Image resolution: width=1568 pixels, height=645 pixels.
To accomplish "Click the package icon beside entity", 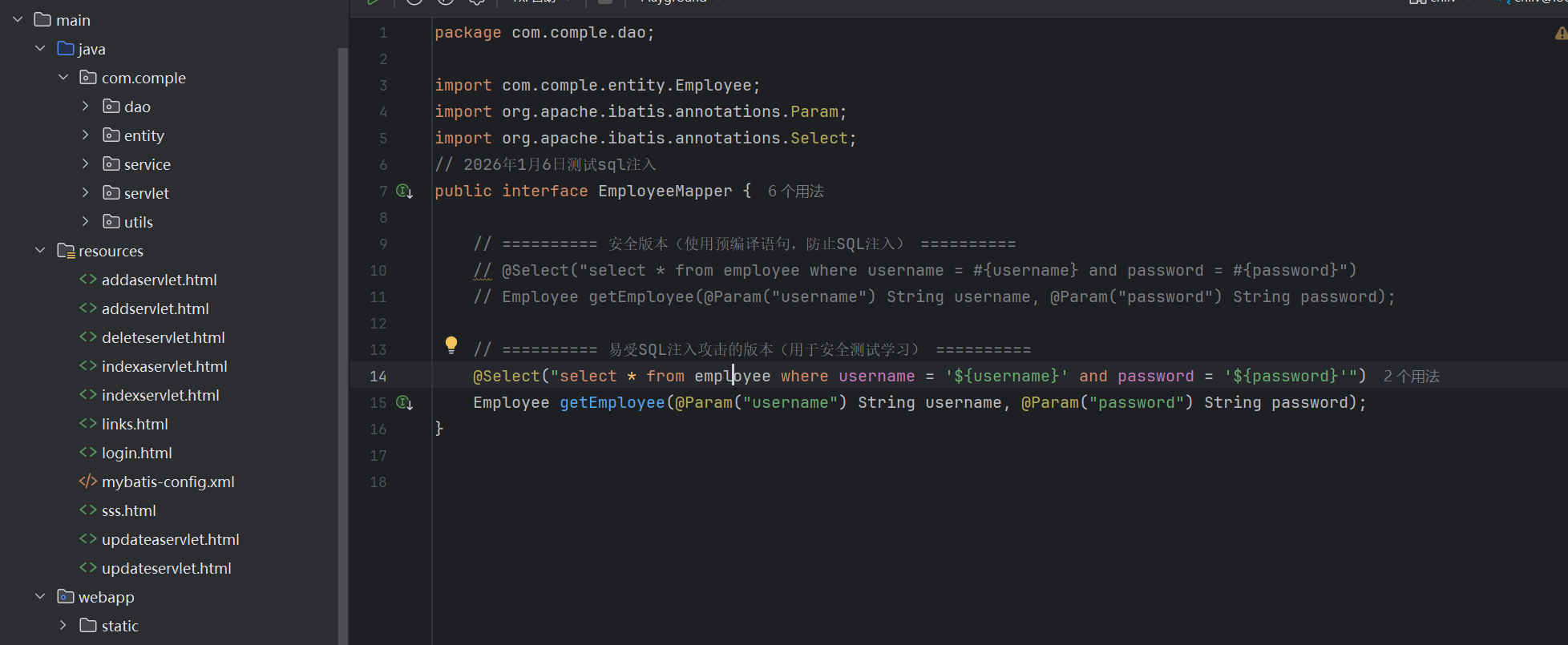I will (111, 135).
